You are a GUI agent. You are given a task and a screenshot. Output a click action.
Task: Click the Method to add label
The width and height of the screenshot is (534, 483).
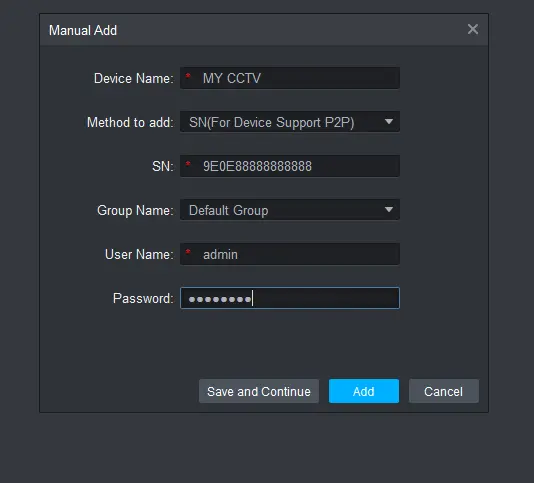130,122
